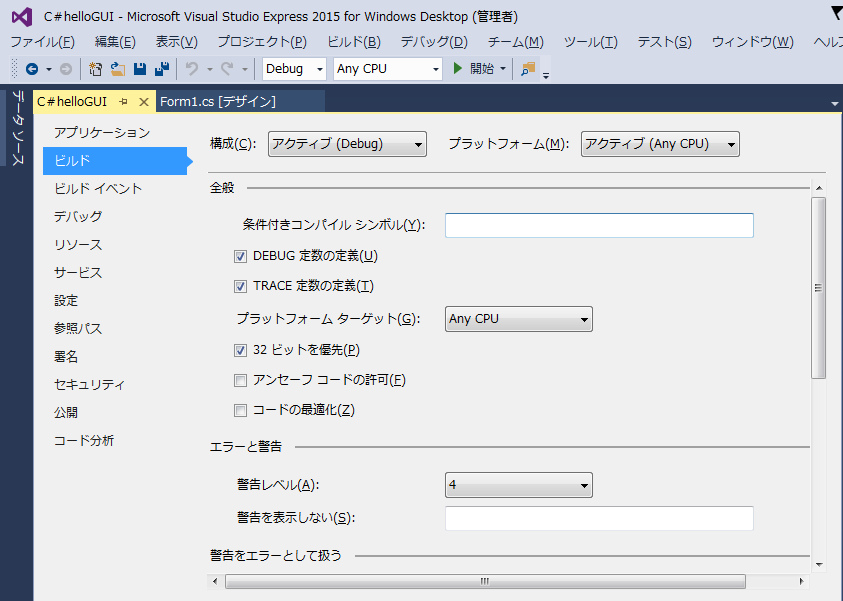Click the Navigate Backward arrow icon

point(32,69)
